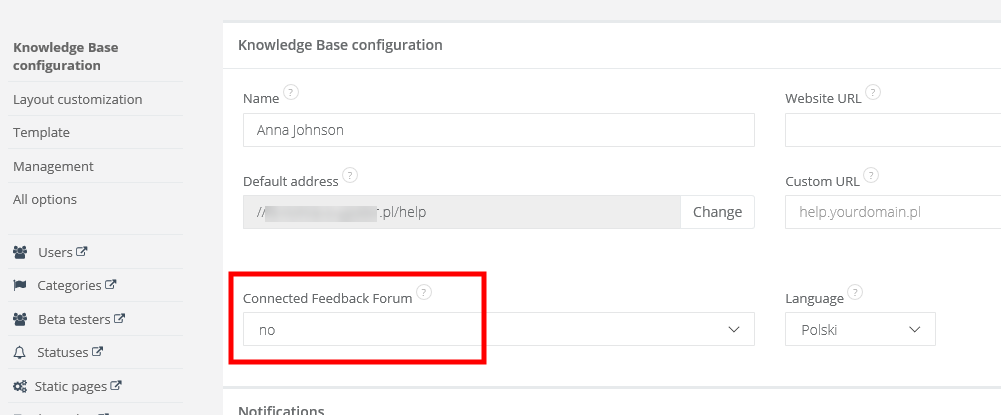Click the Users people icon in sidebar
This screenshot has width=1001, height=415.
20,252
